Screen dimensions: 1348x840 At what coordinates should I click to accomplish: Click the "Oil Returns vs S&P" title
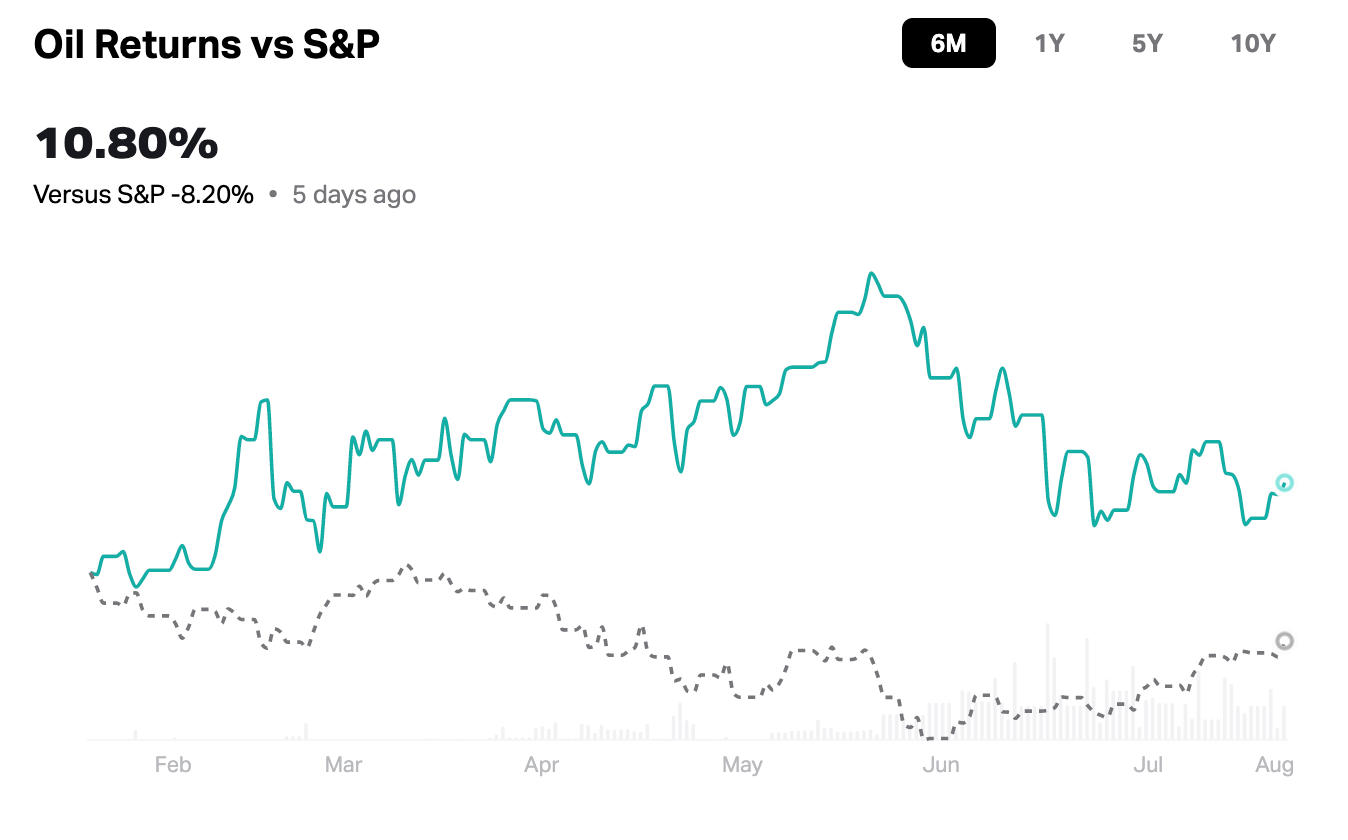pyautogui.click(x=207, y=45)
